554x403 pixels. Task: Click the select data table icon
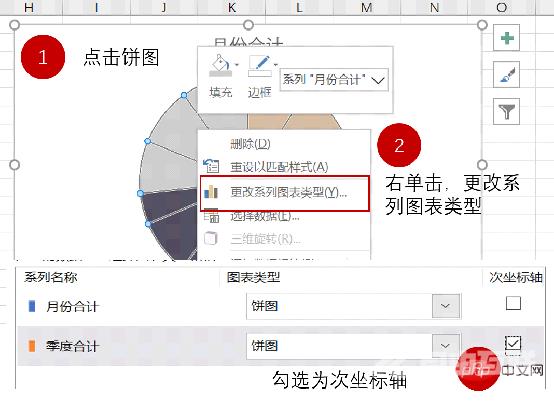tap(212, 216)
